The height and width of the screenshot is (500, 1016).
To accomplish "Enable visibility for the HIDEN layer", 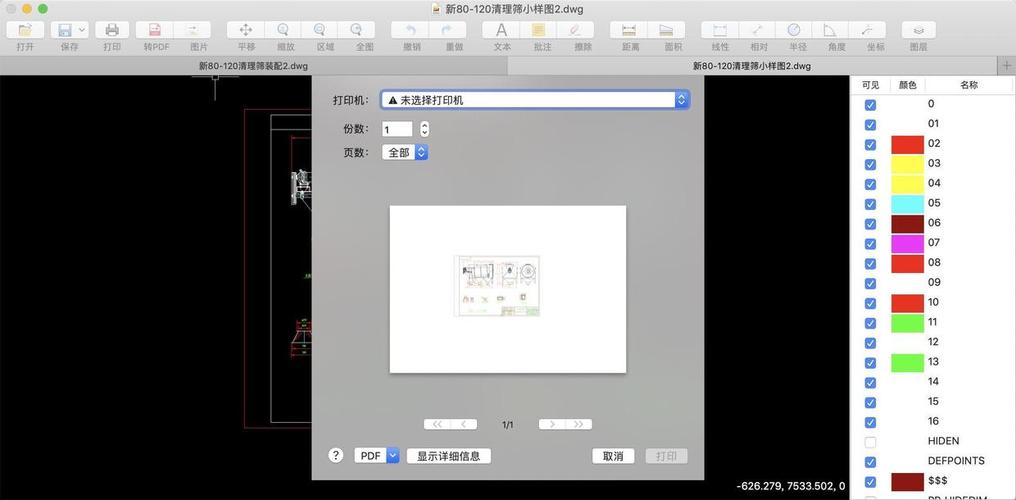I will 870,442.
